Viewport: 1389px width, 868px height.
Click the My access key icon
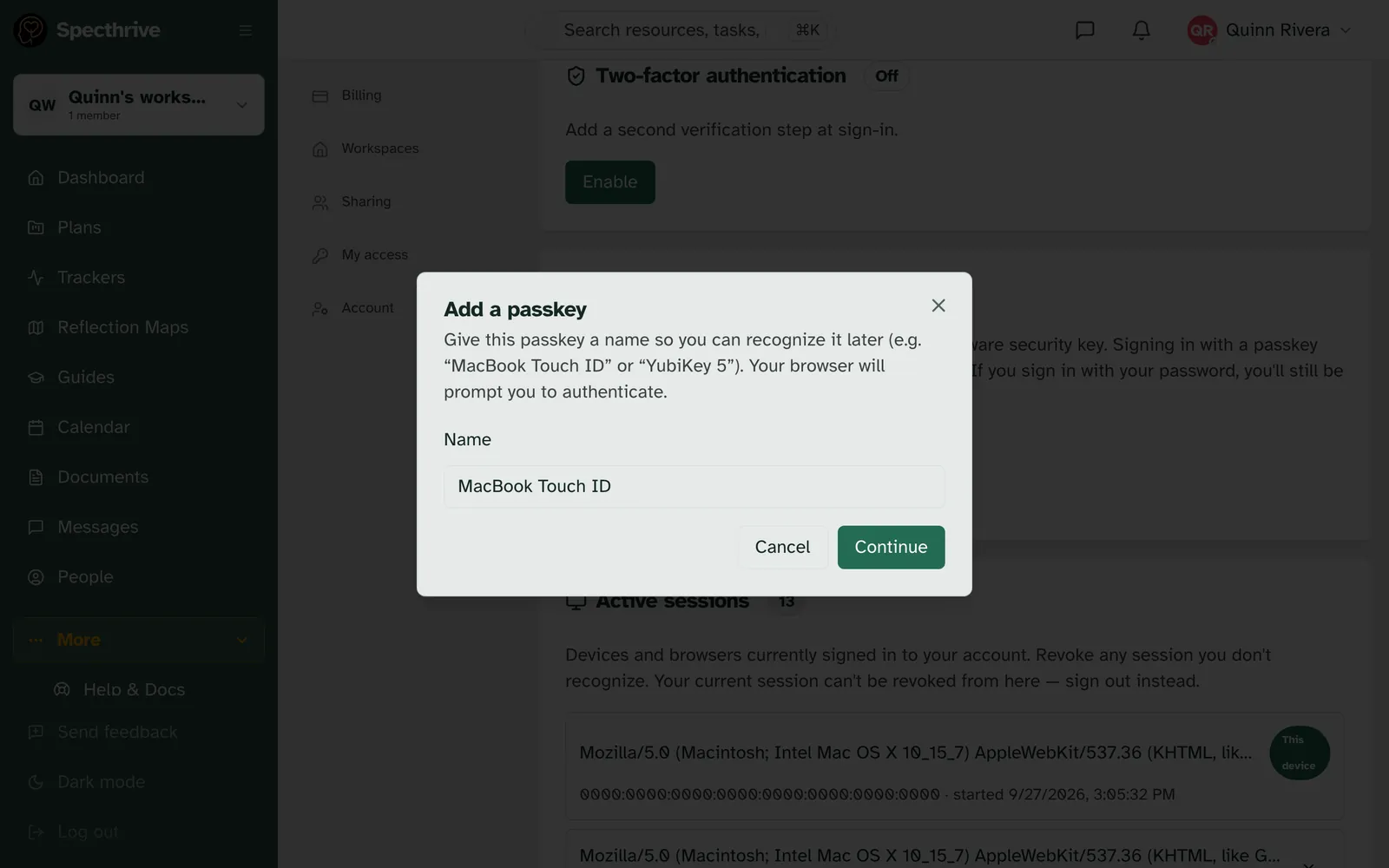tap(320, 255)
